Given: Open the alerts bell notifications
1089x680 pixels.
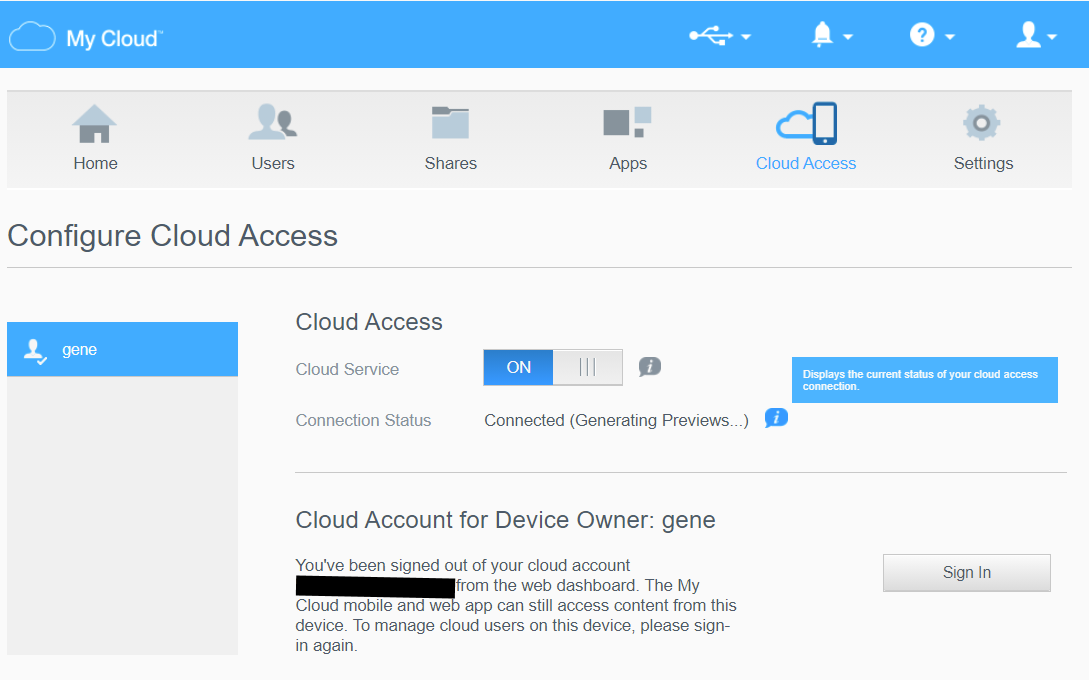Looking at the screenshot, I should [822, 34].
